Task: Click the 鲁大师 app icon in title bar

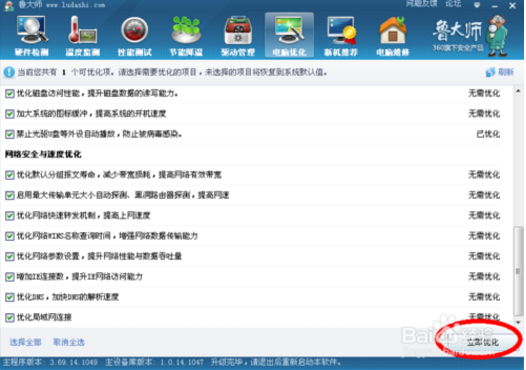Action: 8,5
